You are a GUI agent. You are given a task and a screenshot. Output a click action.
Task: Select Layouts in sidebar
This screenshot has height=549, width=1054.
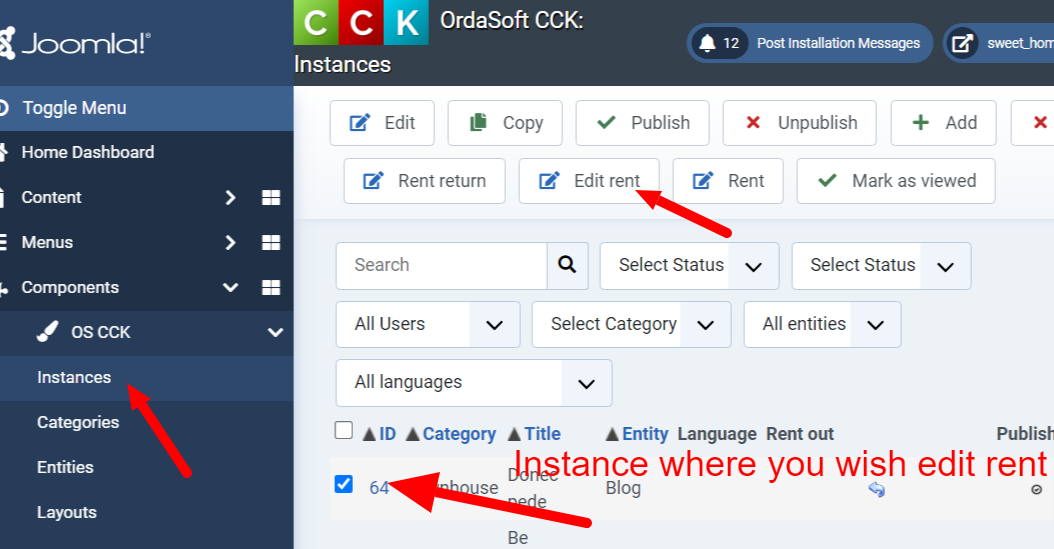coord(67,513)
